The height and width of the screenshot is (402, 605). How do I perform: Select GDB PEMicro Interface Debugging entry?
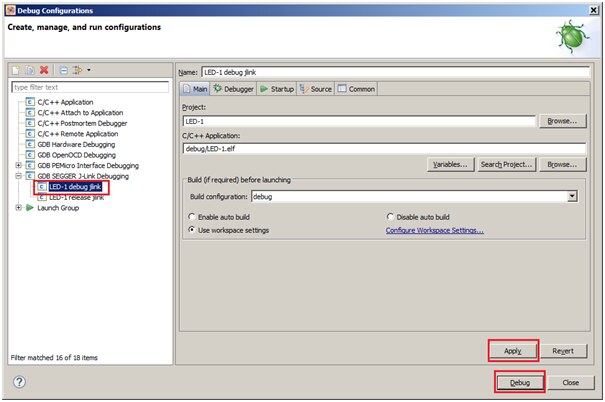click(x=88, y=166)
